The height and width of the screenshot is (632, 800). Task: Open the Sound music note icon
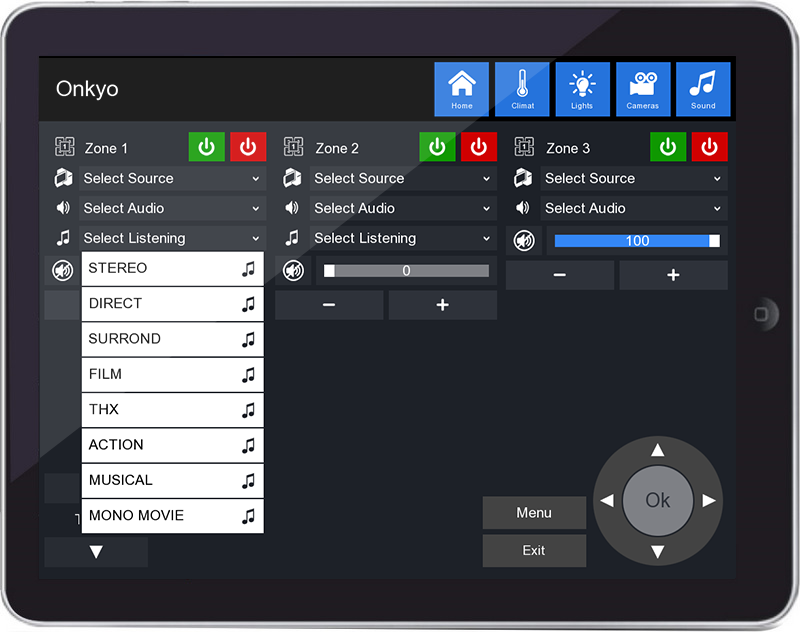point(703,89)
